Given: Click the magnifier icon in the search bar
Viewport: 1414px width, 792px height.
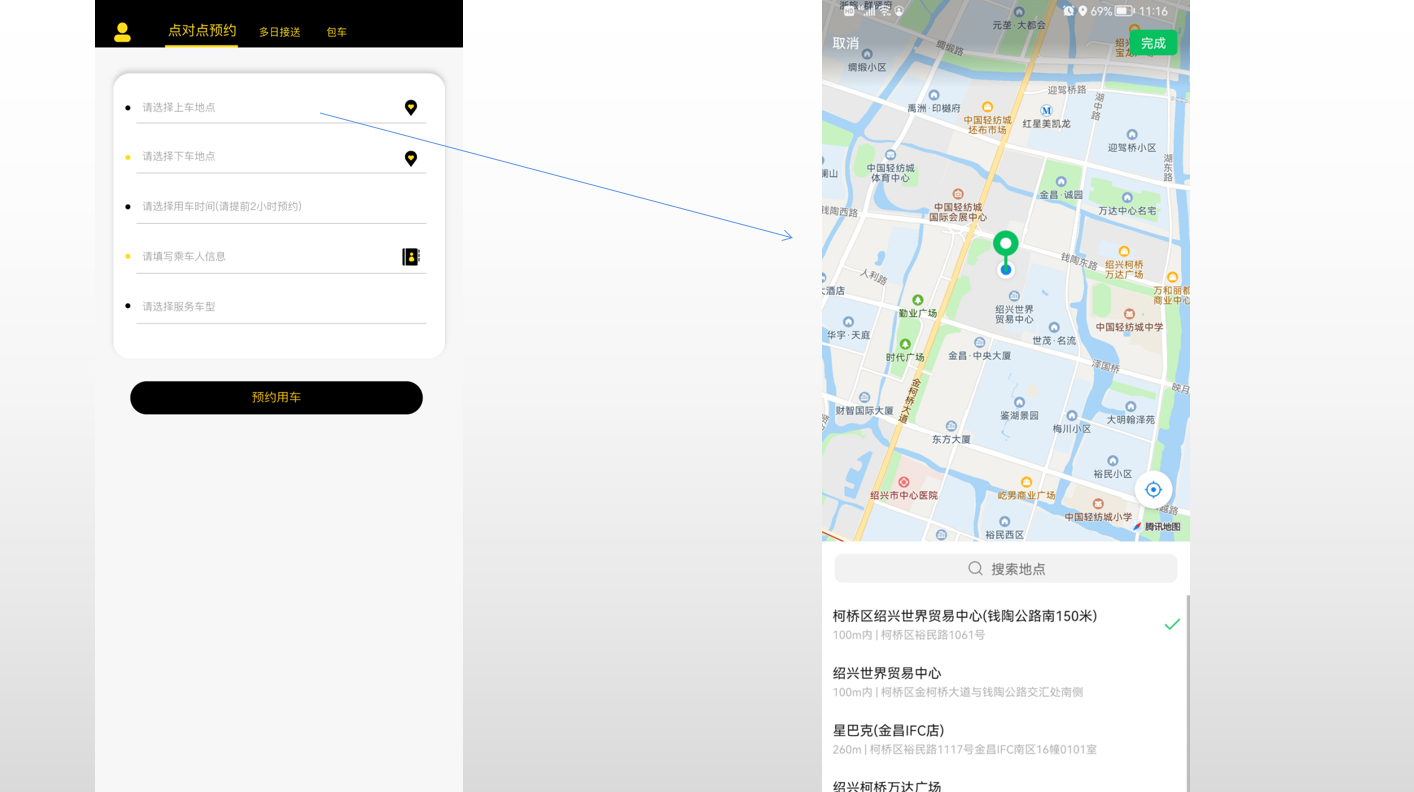Looking at the screenshot, I should [975, 568].
